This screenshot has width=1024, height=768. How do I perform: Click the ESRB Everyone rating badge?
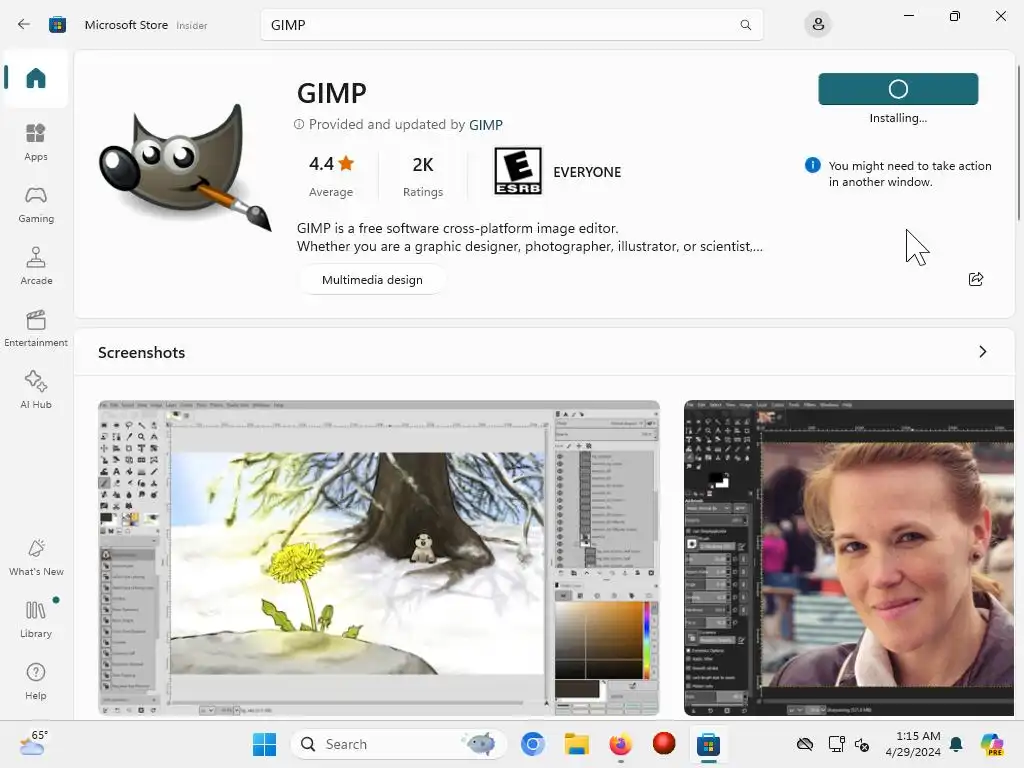point(517,171)
